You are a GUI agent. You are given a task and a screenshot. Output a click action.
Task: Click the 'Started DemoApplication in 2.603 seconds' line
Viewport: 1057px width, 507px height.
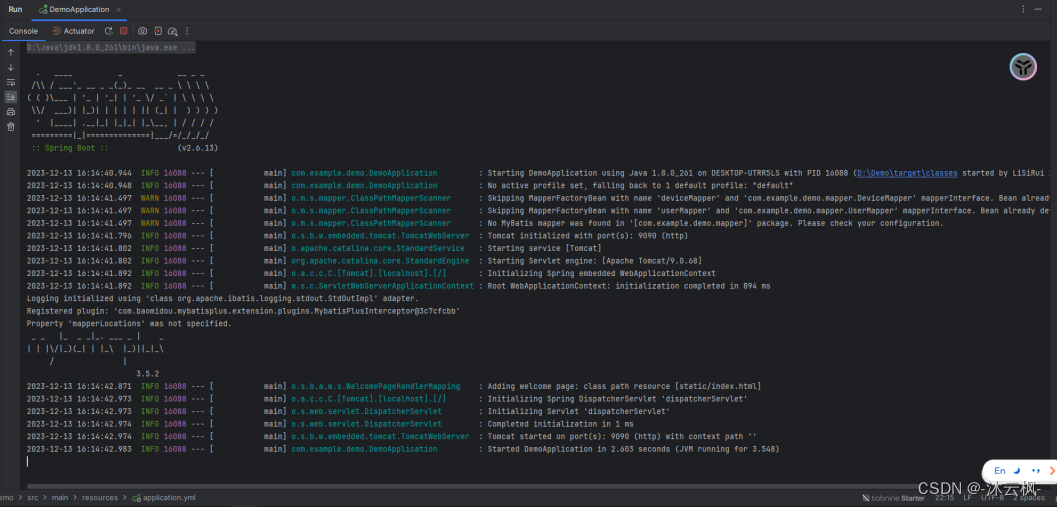[x=404, y=449]
